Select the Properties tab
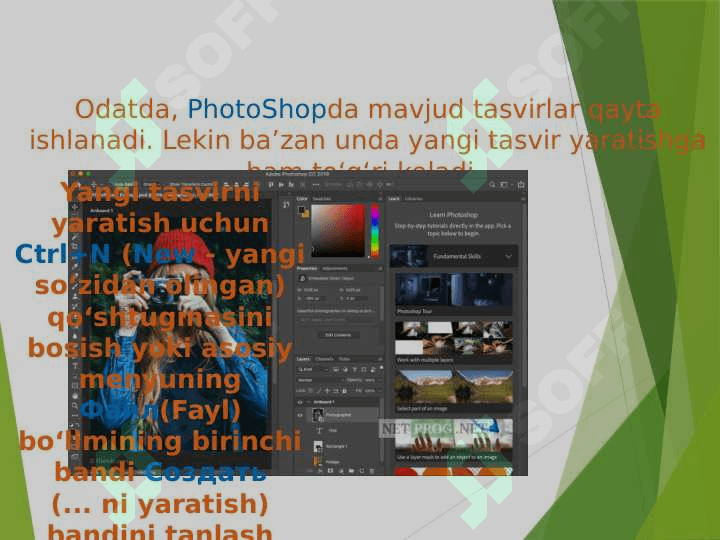Screen dimensions: 720x540 [307, 268]
